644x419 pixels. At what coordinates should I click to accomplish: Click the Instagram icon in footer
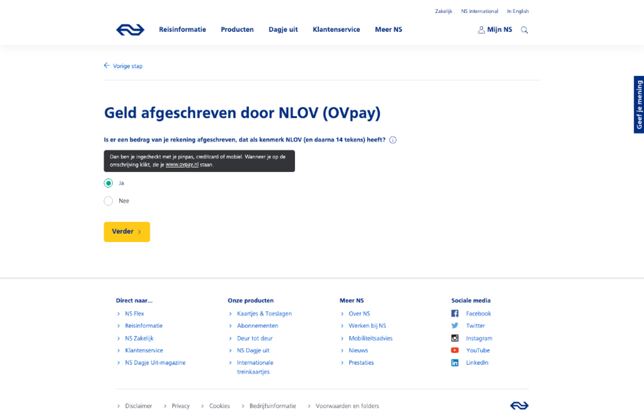(x=455, y=338)
